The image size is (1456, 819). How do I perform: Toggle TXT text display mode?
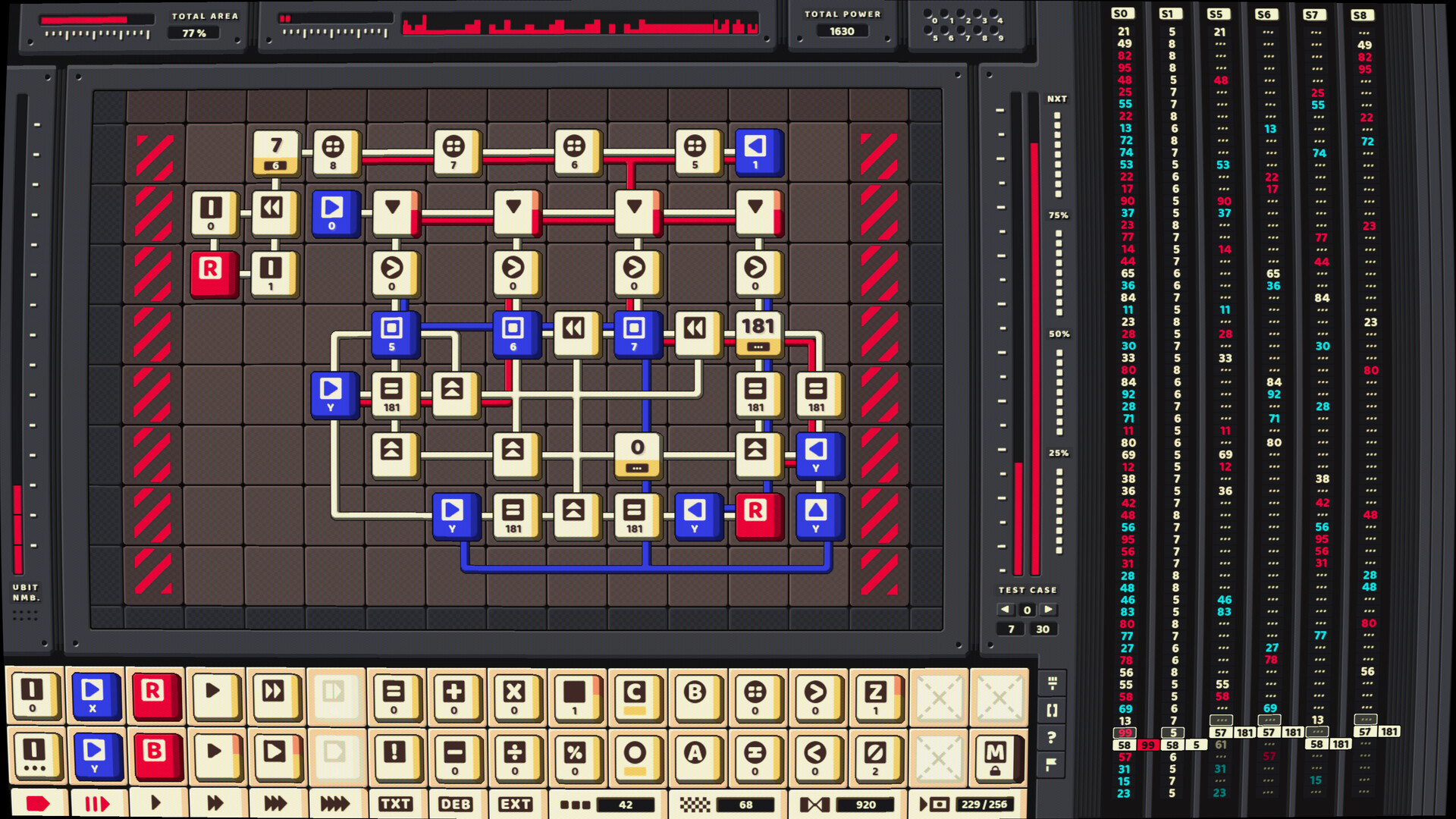pyautogui.click(x=397, y=804)
